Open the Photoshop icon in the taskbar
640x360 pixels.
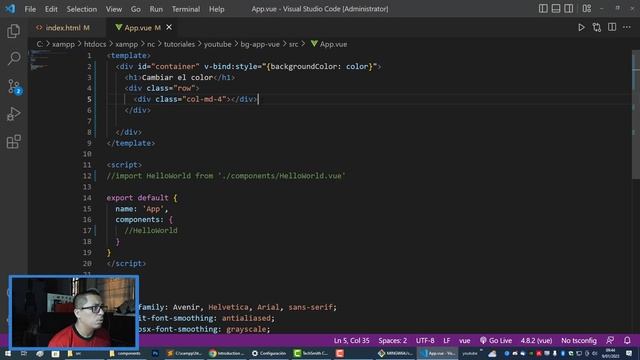pos(155,353)
